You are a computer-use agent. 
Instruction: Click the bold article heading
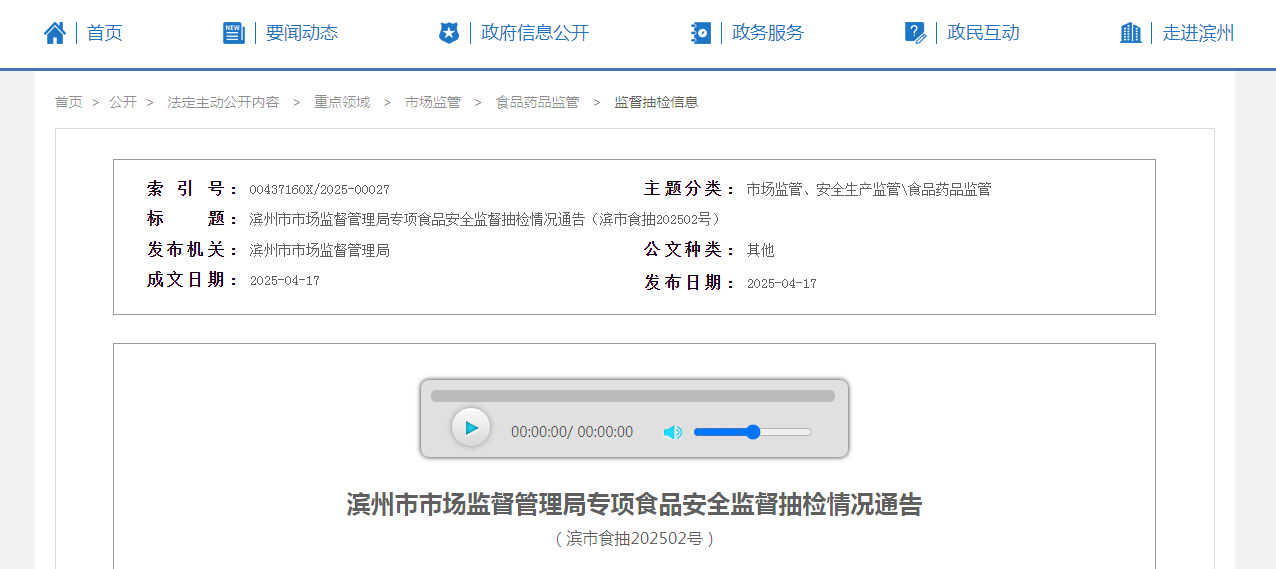634,504
